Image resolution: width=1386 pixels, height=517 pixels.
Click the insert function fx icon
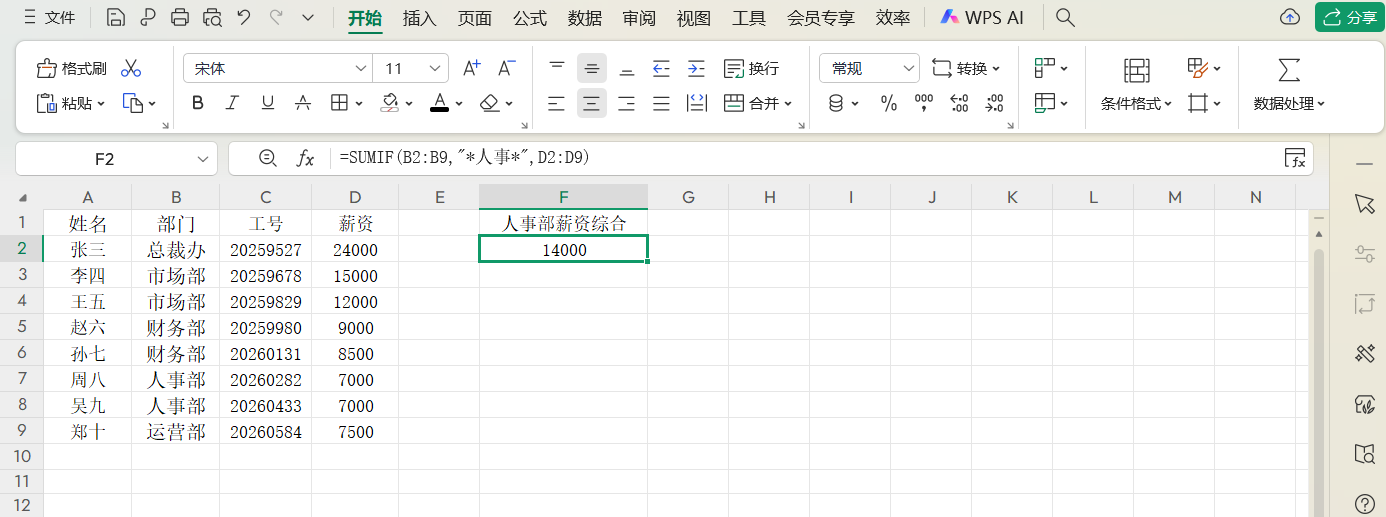pos(306,158)
